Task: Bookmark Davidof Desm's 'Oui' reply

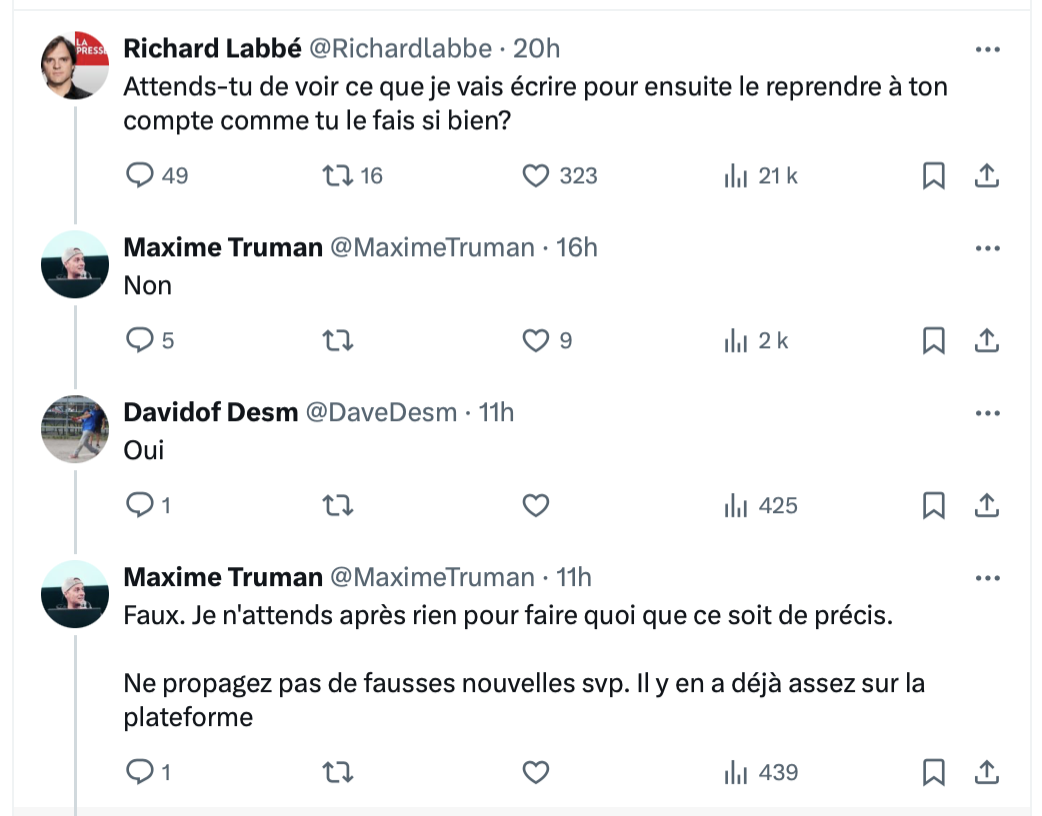Action: point(934,506)
